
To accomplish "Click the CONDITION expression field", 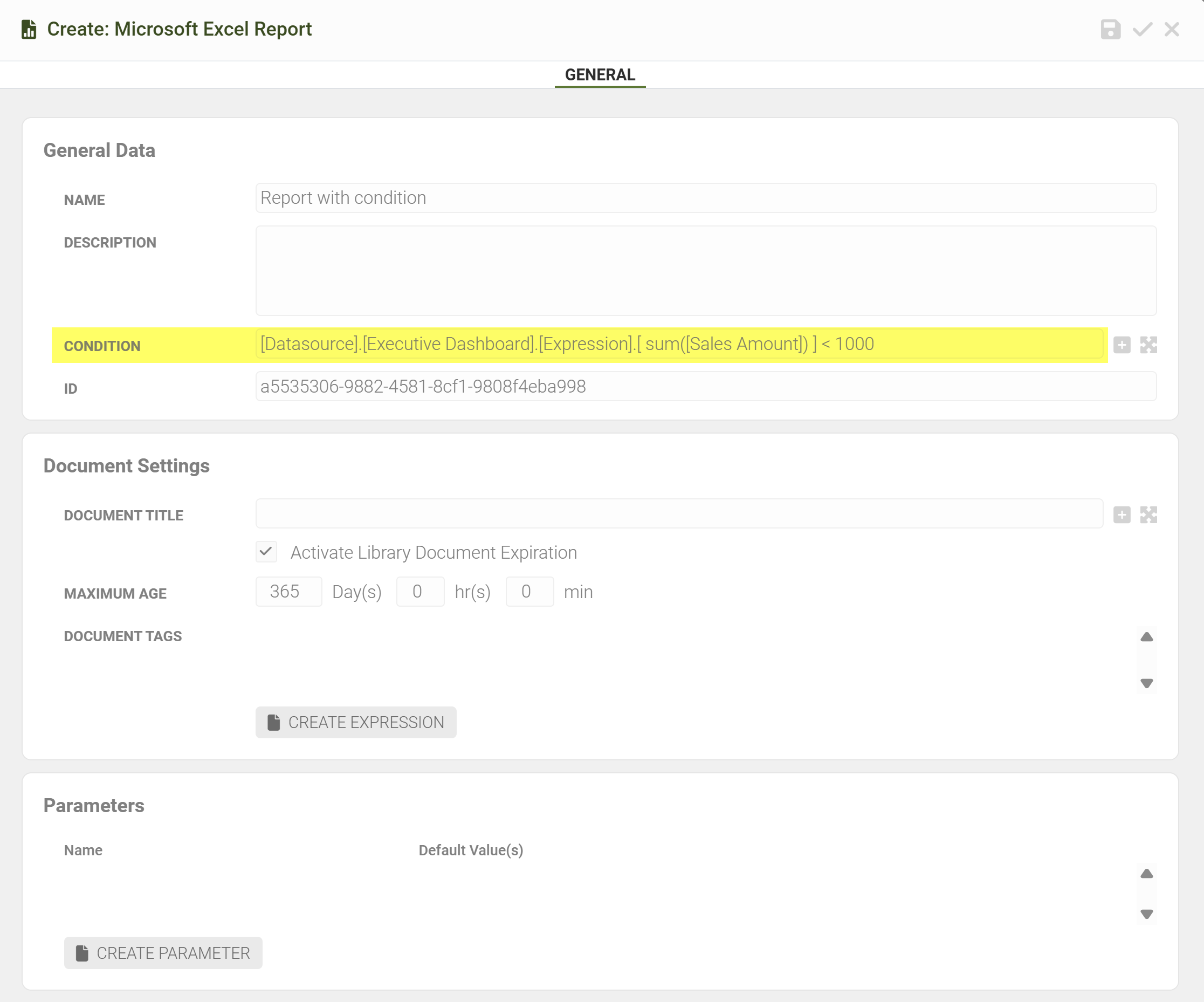I will [679, 344].
